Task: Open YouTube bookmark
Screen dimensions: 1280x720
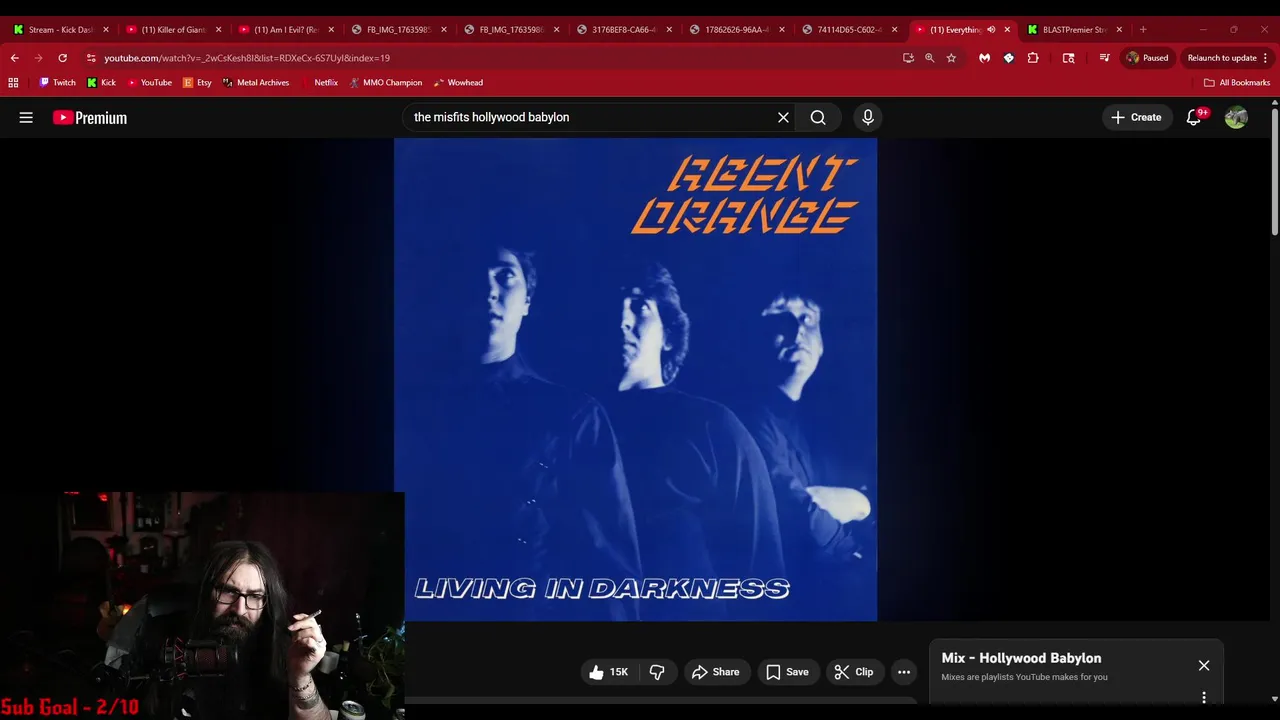Action: (149, 82)
